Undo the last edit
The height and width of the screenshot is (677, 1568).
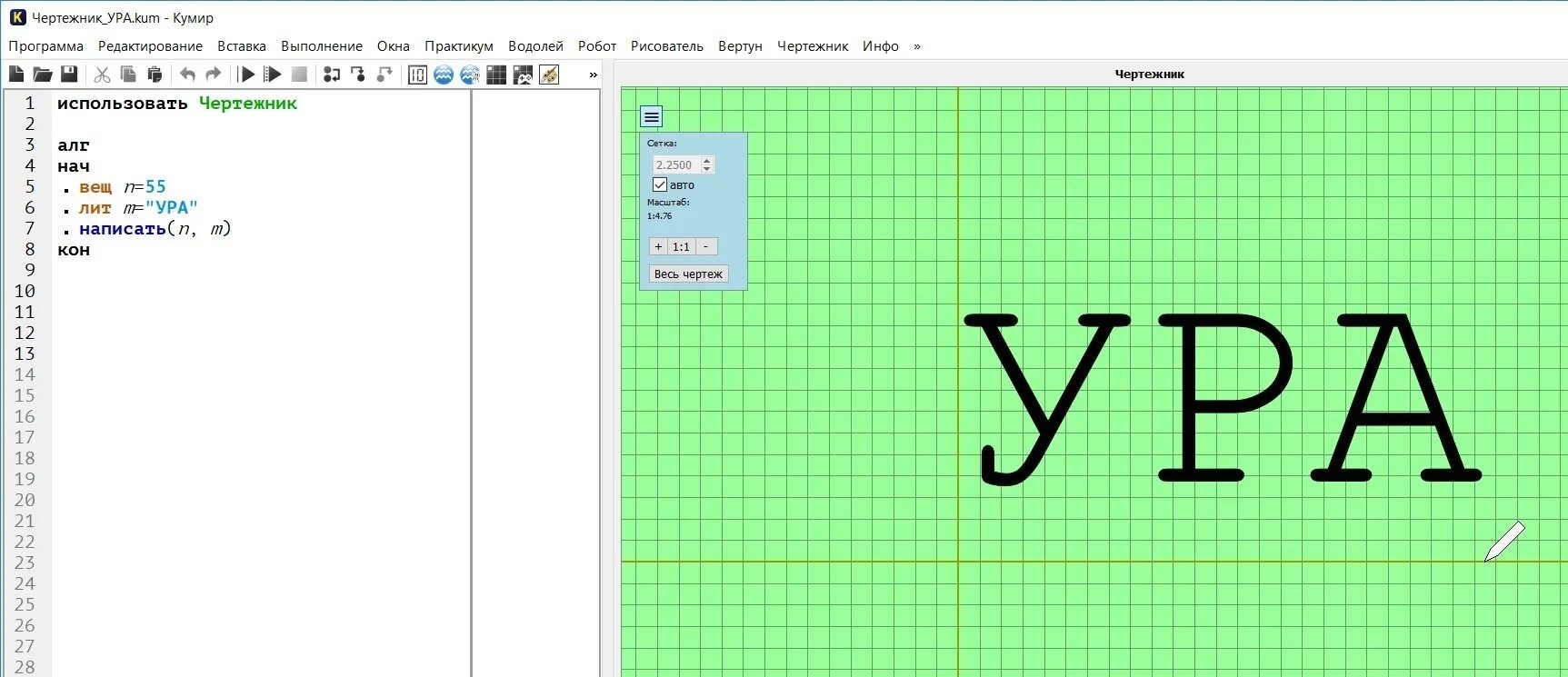click(x=187, y=75)
